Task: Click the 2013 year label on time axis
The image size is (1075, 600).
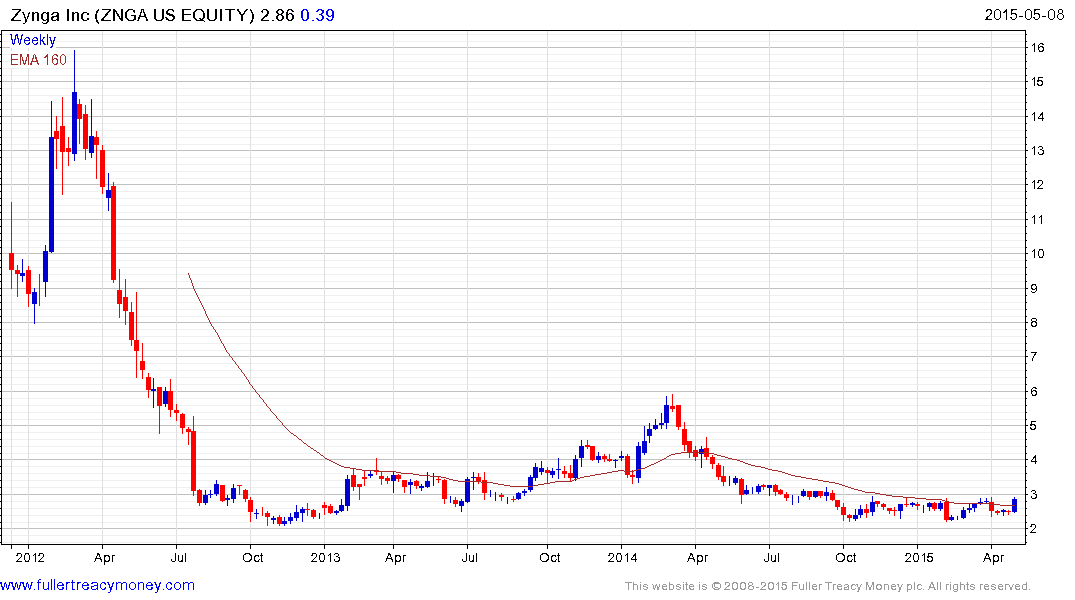Action: point(325,557)
